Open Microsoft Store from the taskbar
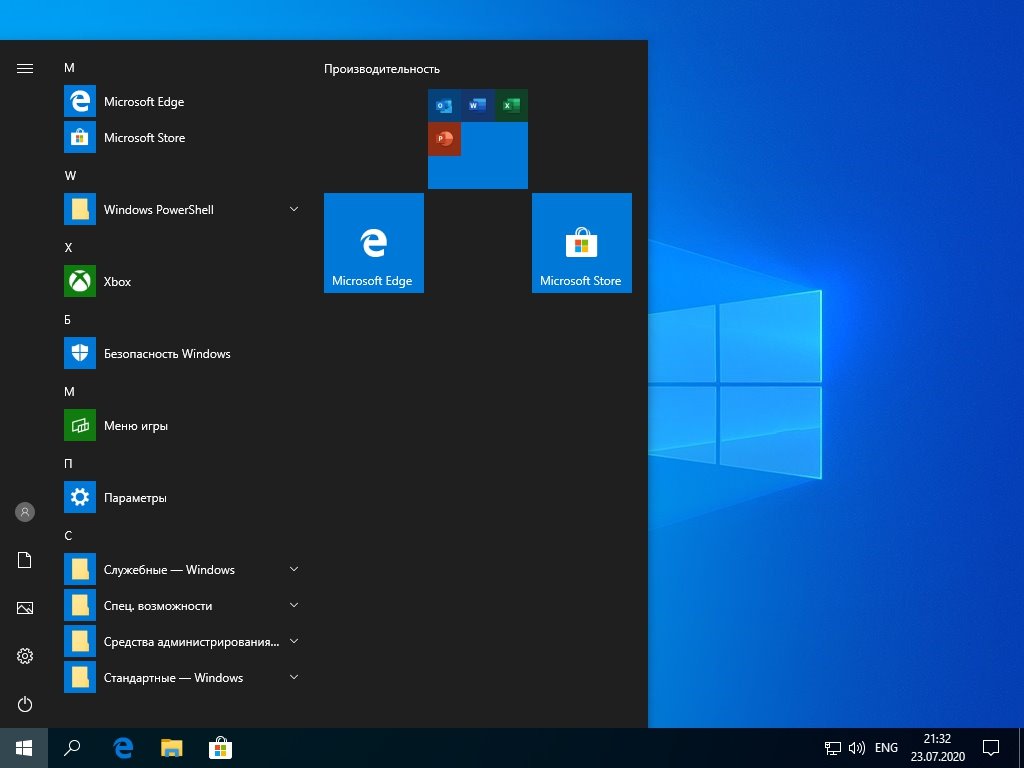This screenshot has width=1024, height=768. 220,748
